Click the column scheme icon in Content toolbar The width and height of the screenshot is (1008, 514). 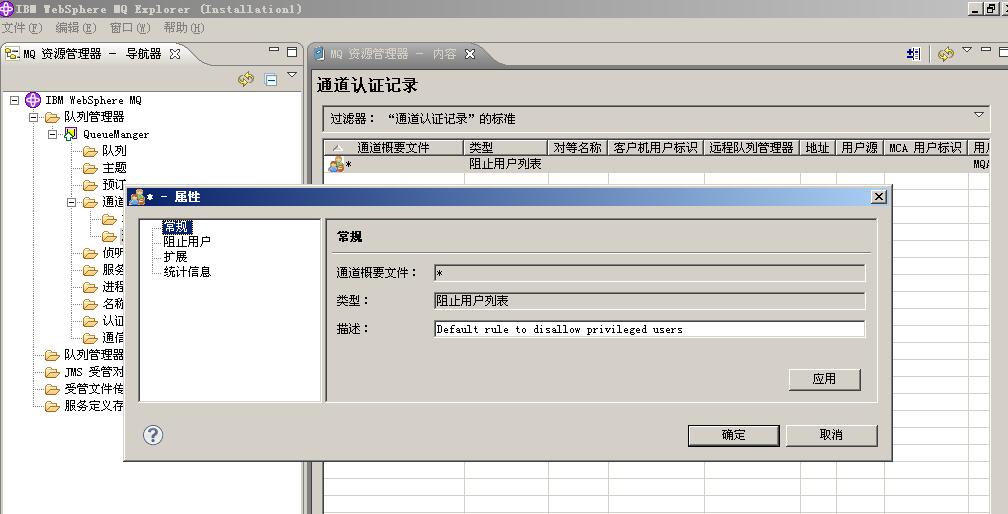click(914, 54)
